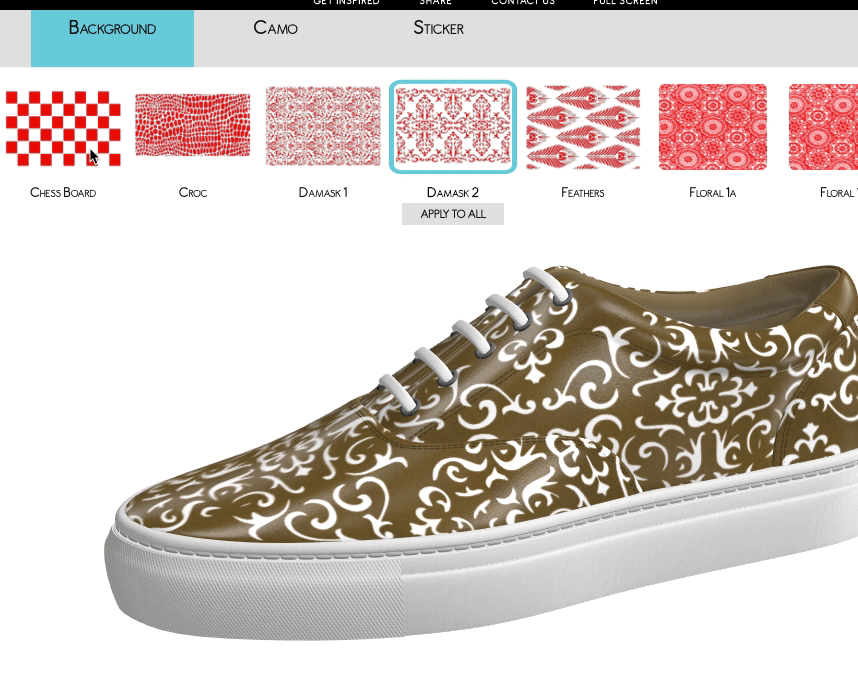The image size is (858, 676).
Task: Open the Sticker tab
Action: tap(438, 28)
